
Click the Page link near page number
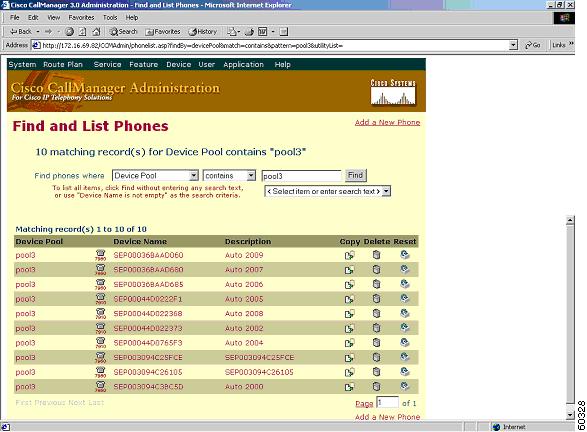pyautogui.click(x=364, y=404)
